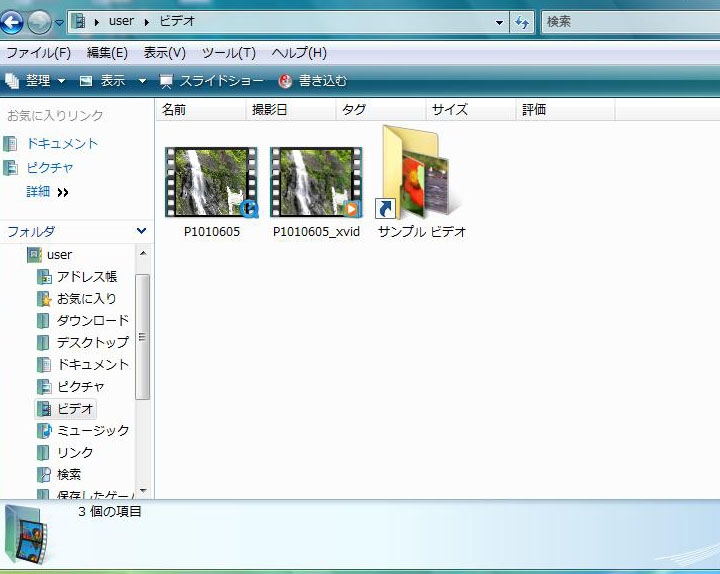
Task: Select 検索 folder in tree
Action: coord(69,474)
